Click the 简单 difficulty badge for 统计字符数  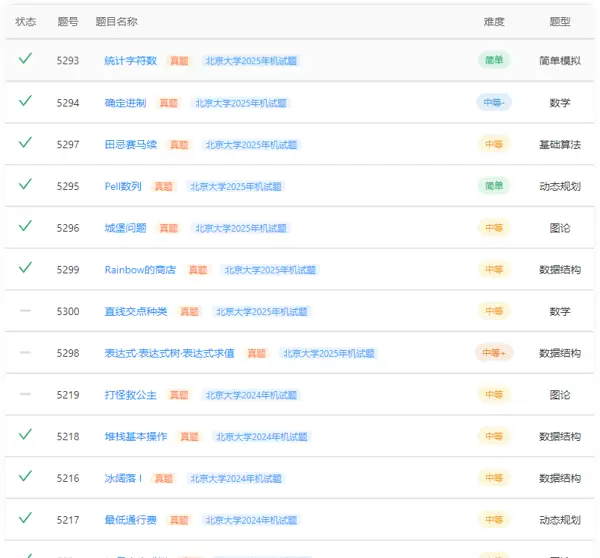pyautogui.click(x=494, y=60)
